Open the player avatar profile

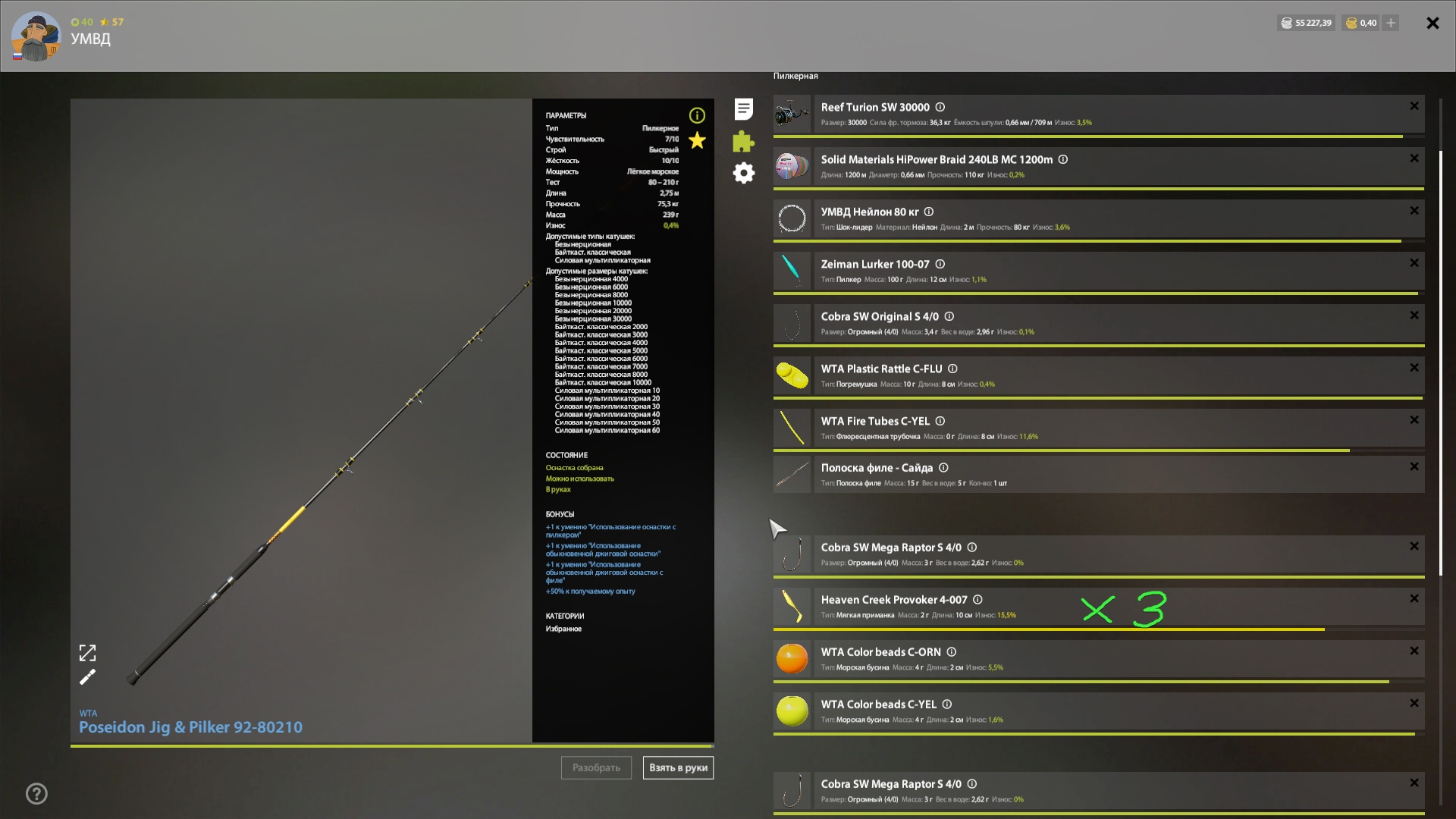pos(36,36)
